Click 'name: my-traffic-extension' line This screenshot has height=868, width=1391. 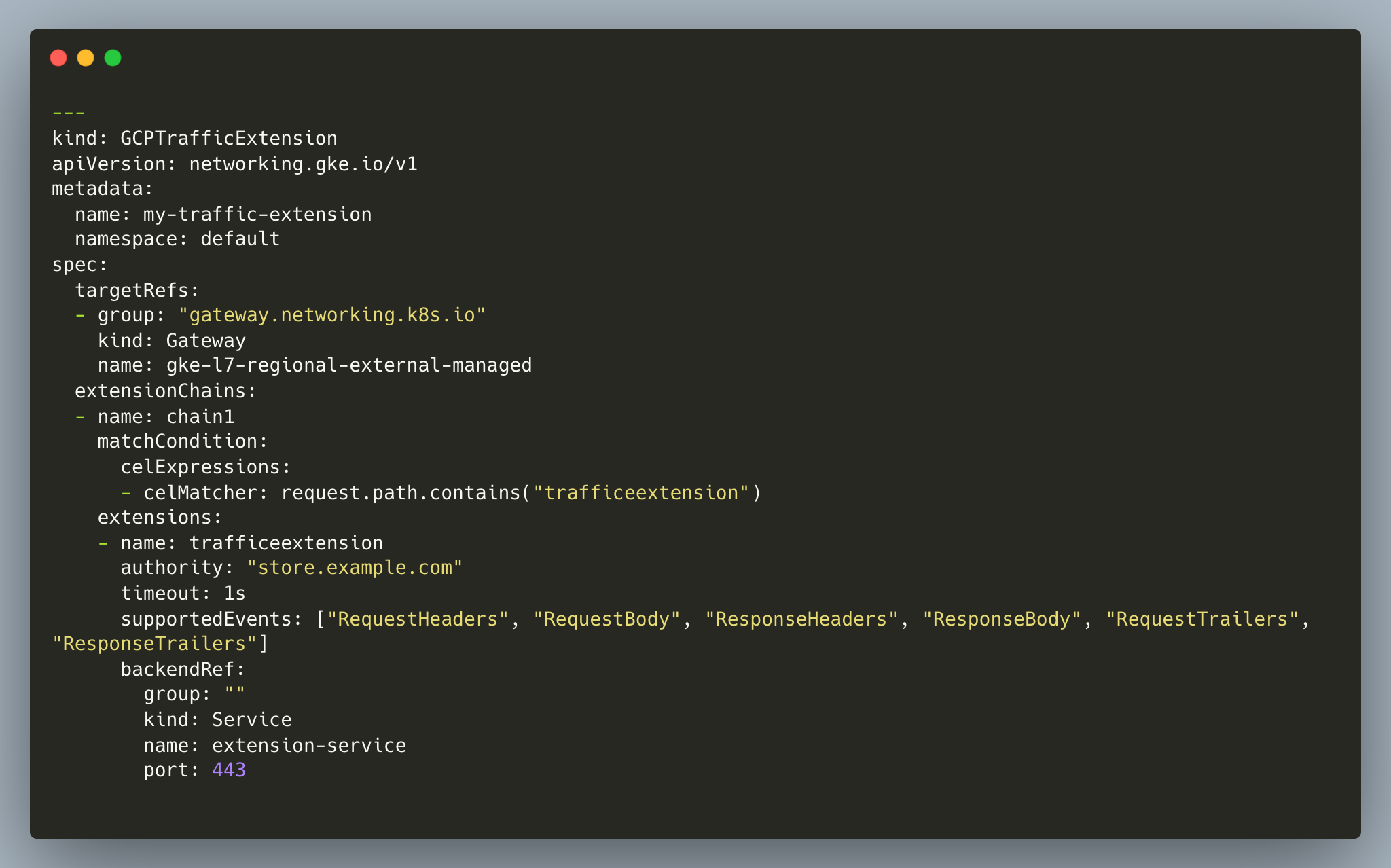tap(223, 214)
